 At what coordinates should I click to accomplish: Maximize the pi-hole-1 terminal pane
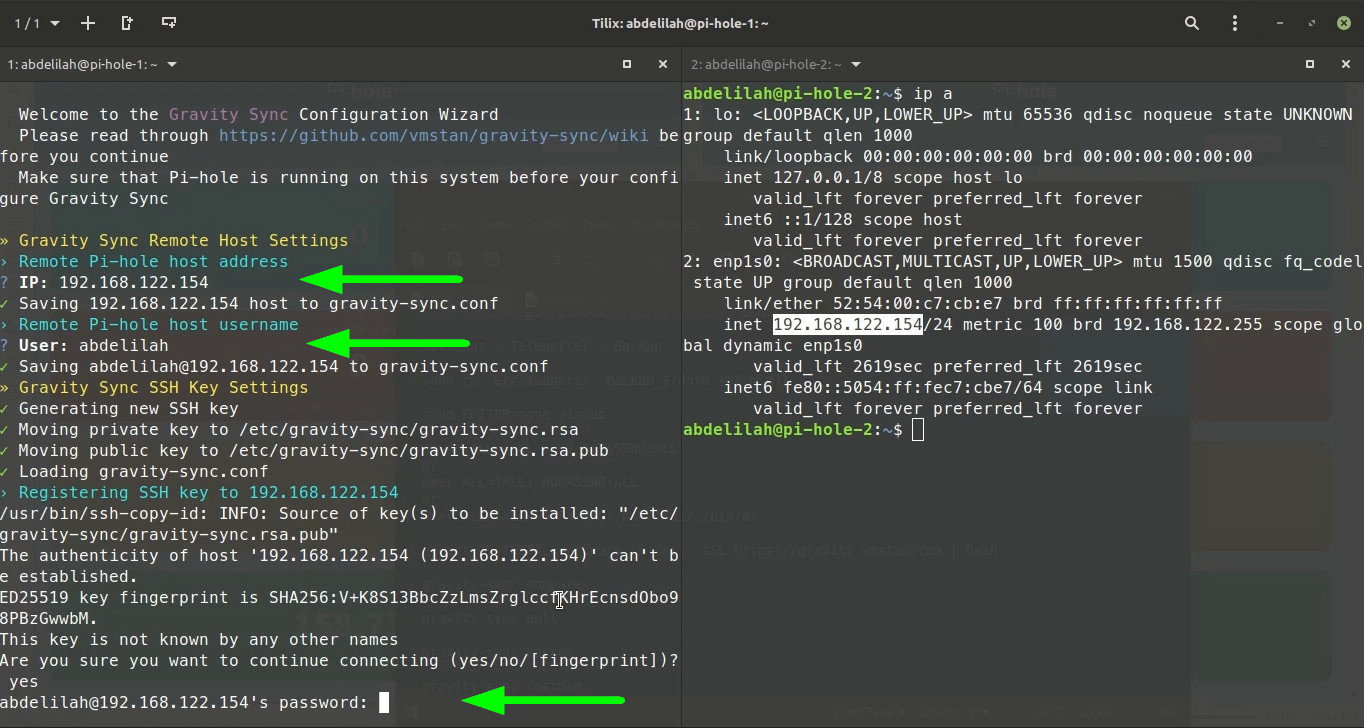pos(627,64)
